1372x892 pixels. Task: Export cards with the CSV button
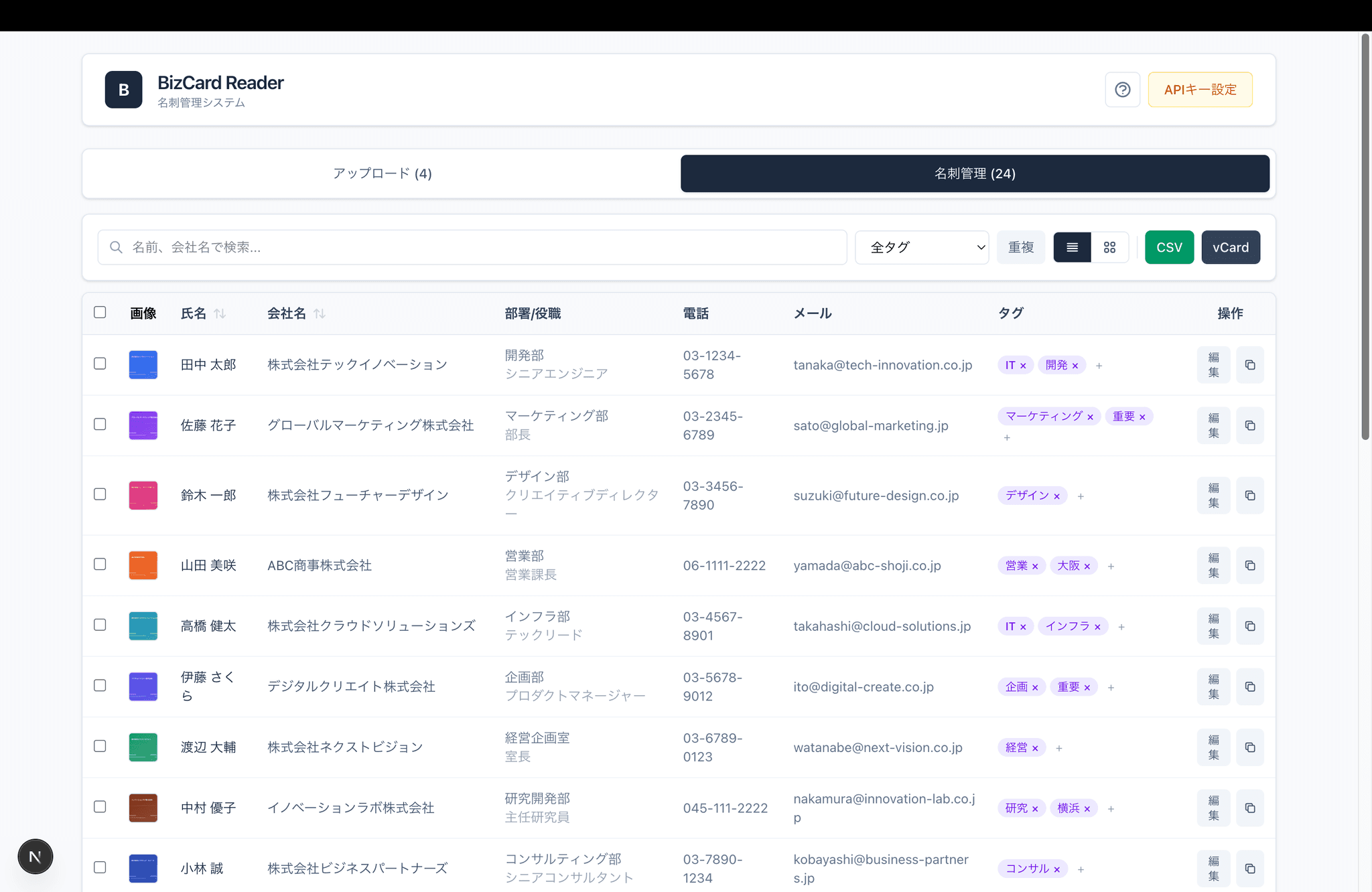click(1169, 247)
